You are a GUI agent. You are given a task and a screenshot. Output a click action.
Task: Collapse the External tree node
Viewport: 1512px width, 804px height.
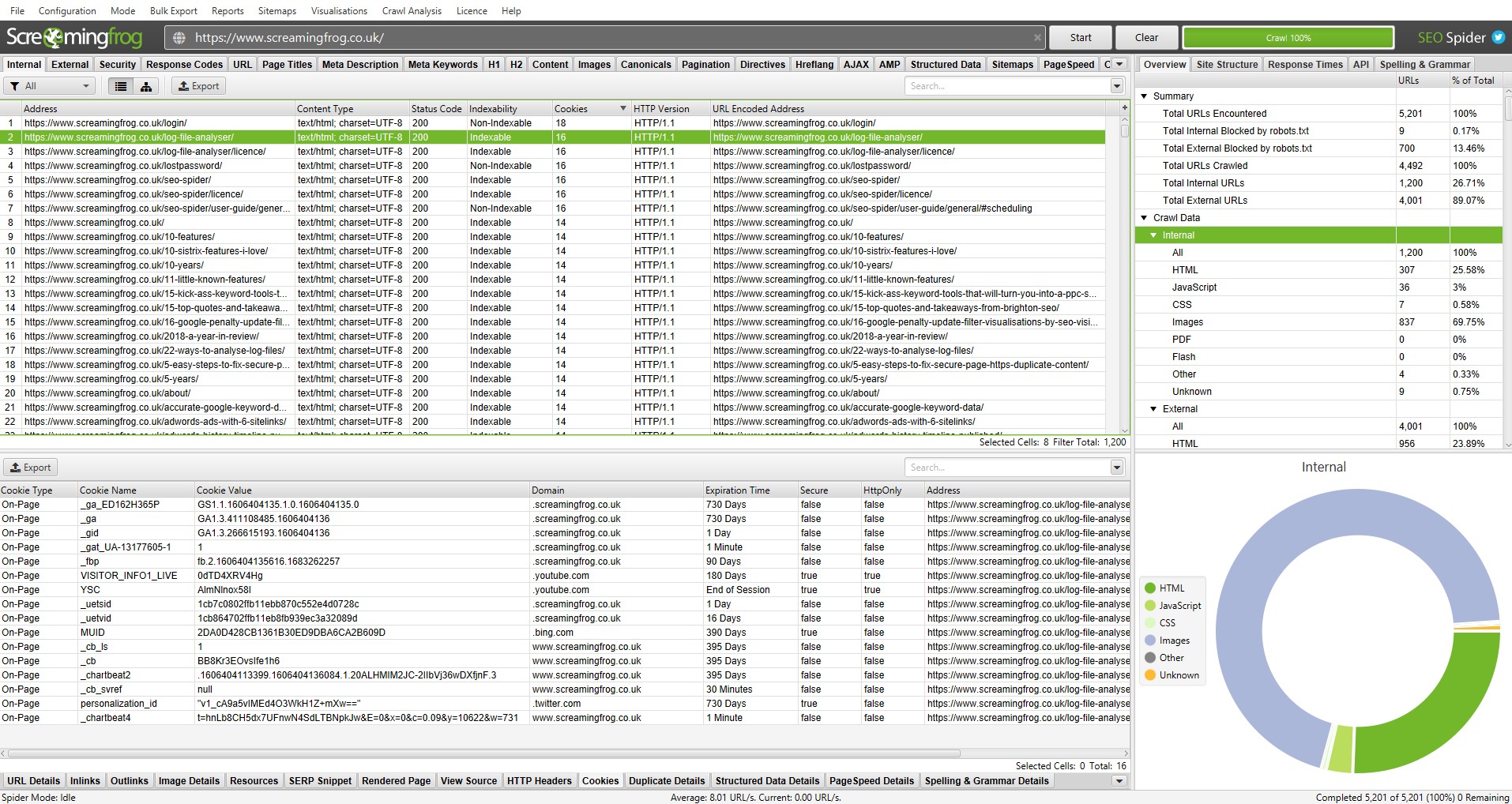pyautogui.click(x=1153, y=409)
